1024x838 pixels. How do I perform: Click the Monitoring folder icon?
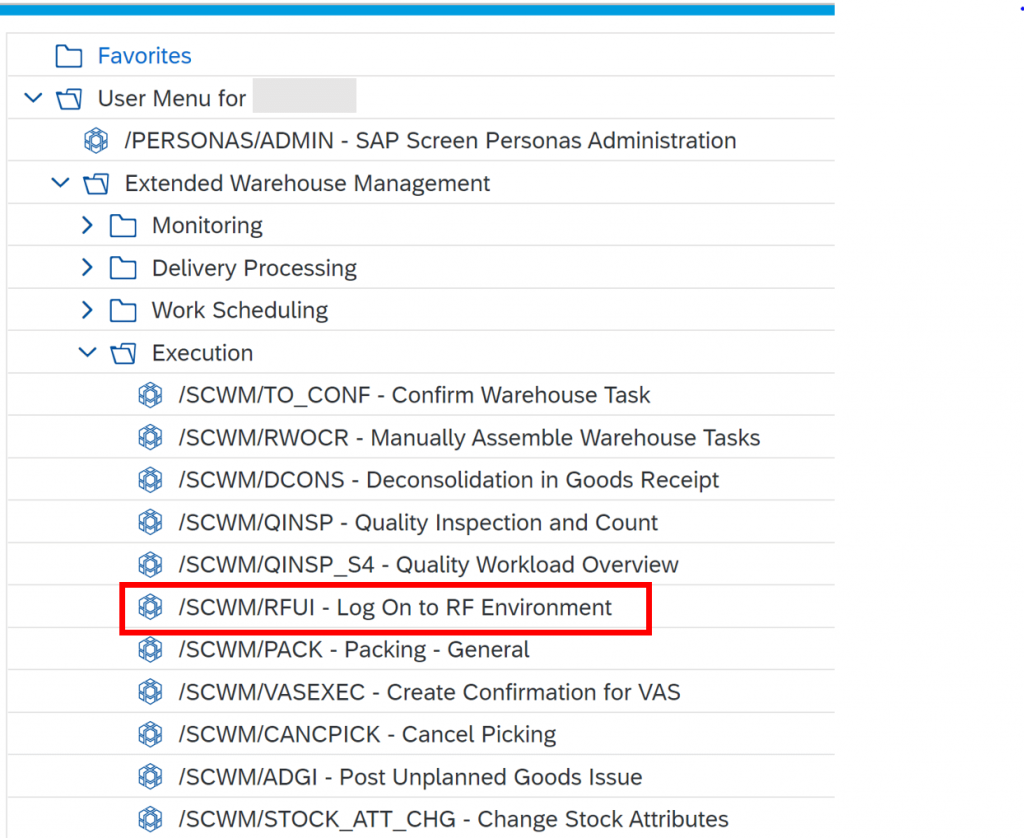123,226
